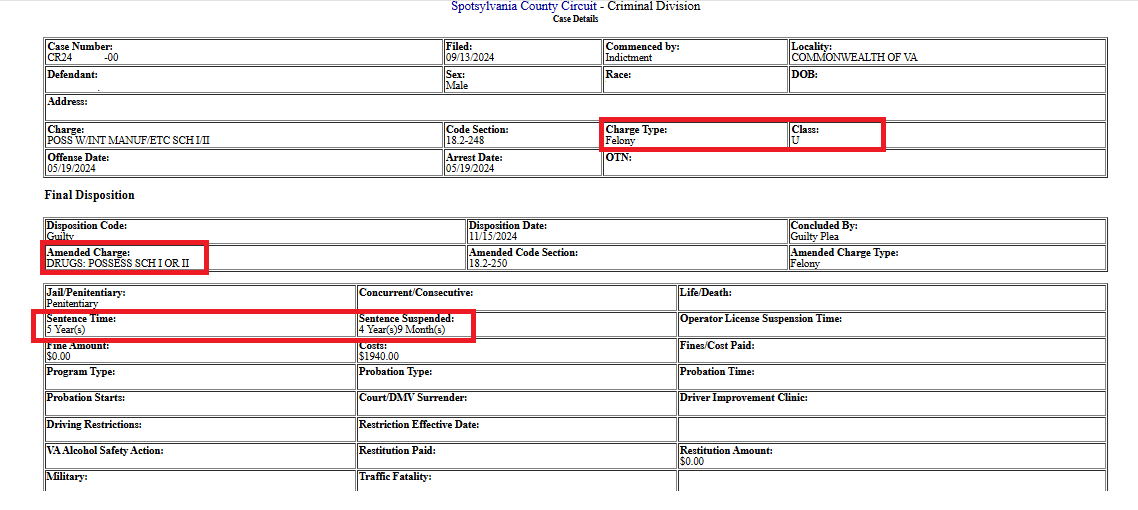The image size is (1138, 510).
Task: Click the Probation Type label
Action: [396, 371]
